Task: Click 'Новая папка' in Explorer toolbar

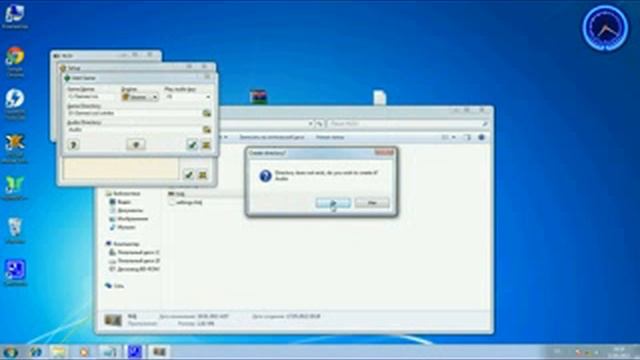Action: pos(330,137)
